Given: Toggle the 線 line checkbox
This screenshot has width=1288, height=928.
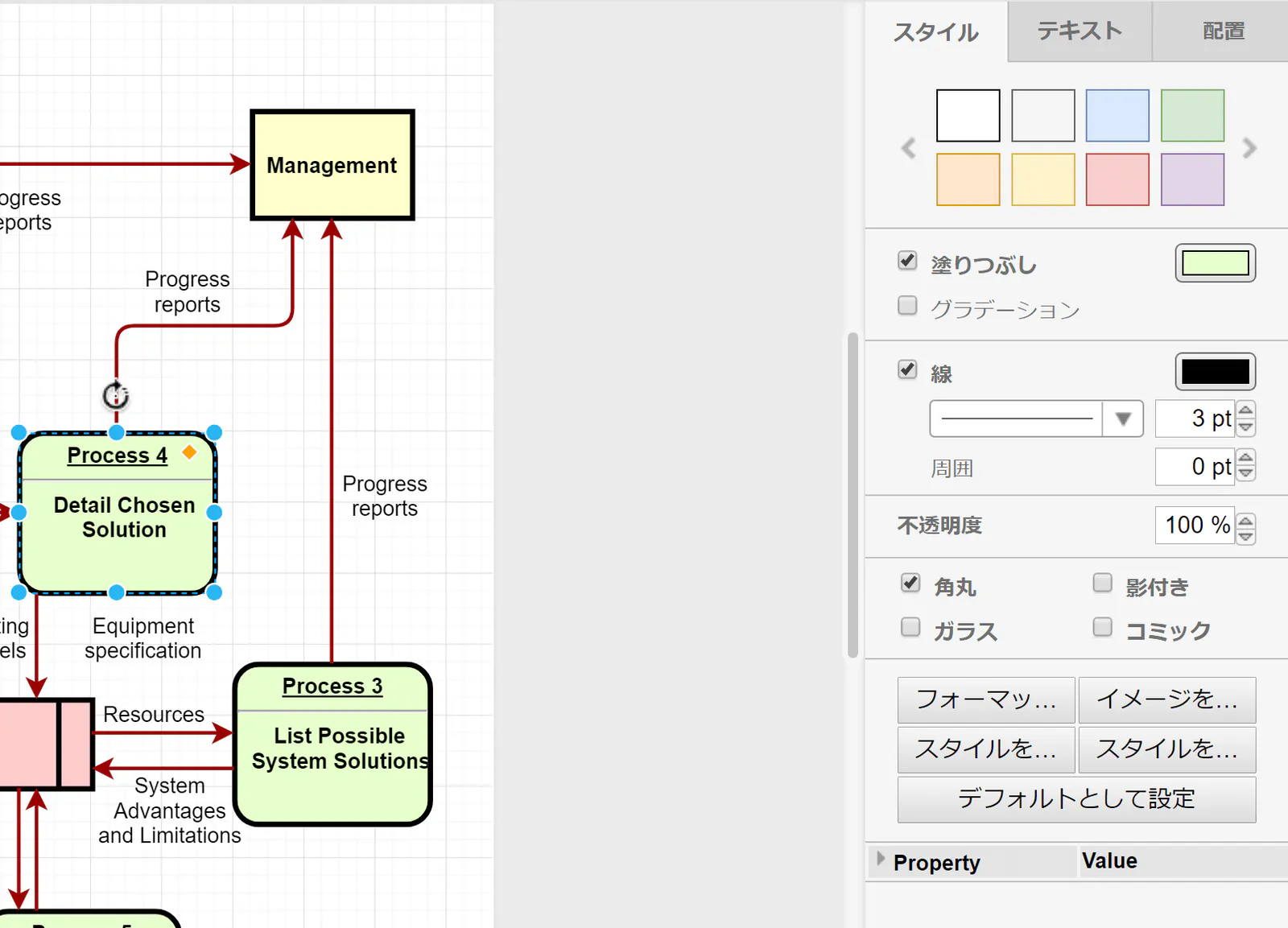Looking at the screenshot, I should point(907,369).
